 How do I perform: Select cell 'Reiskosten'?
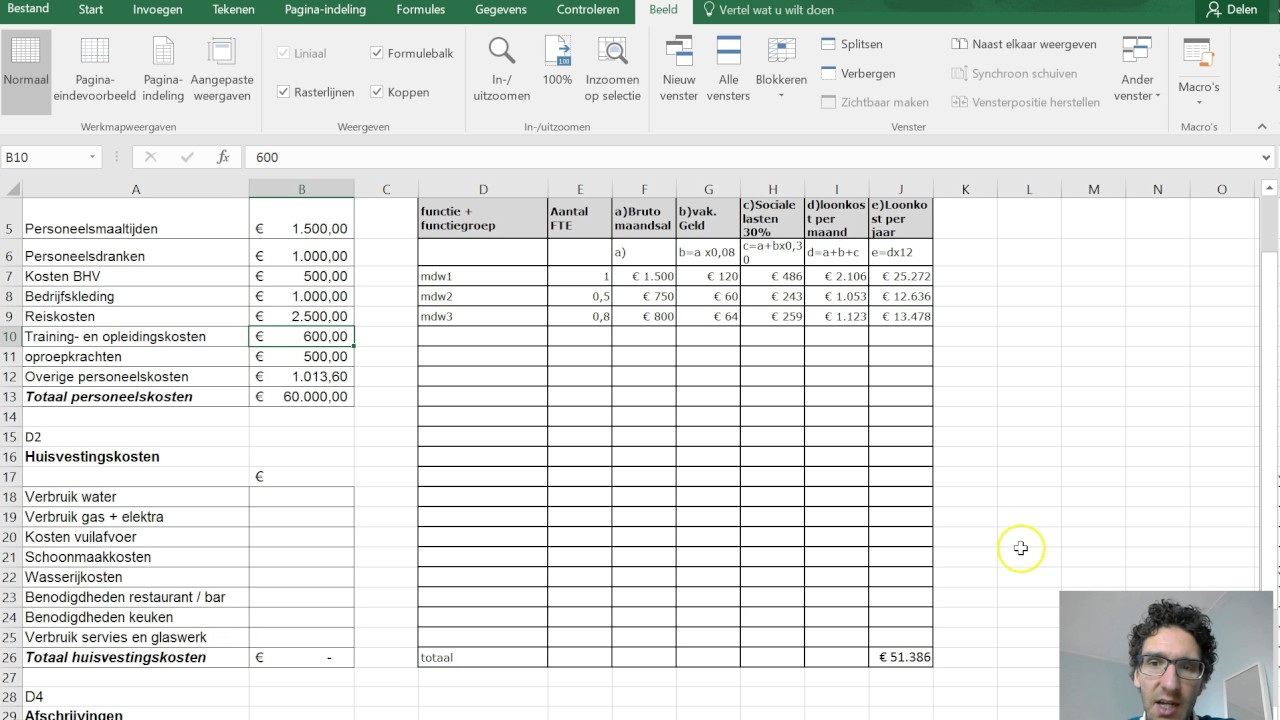[x=136, y=317]
